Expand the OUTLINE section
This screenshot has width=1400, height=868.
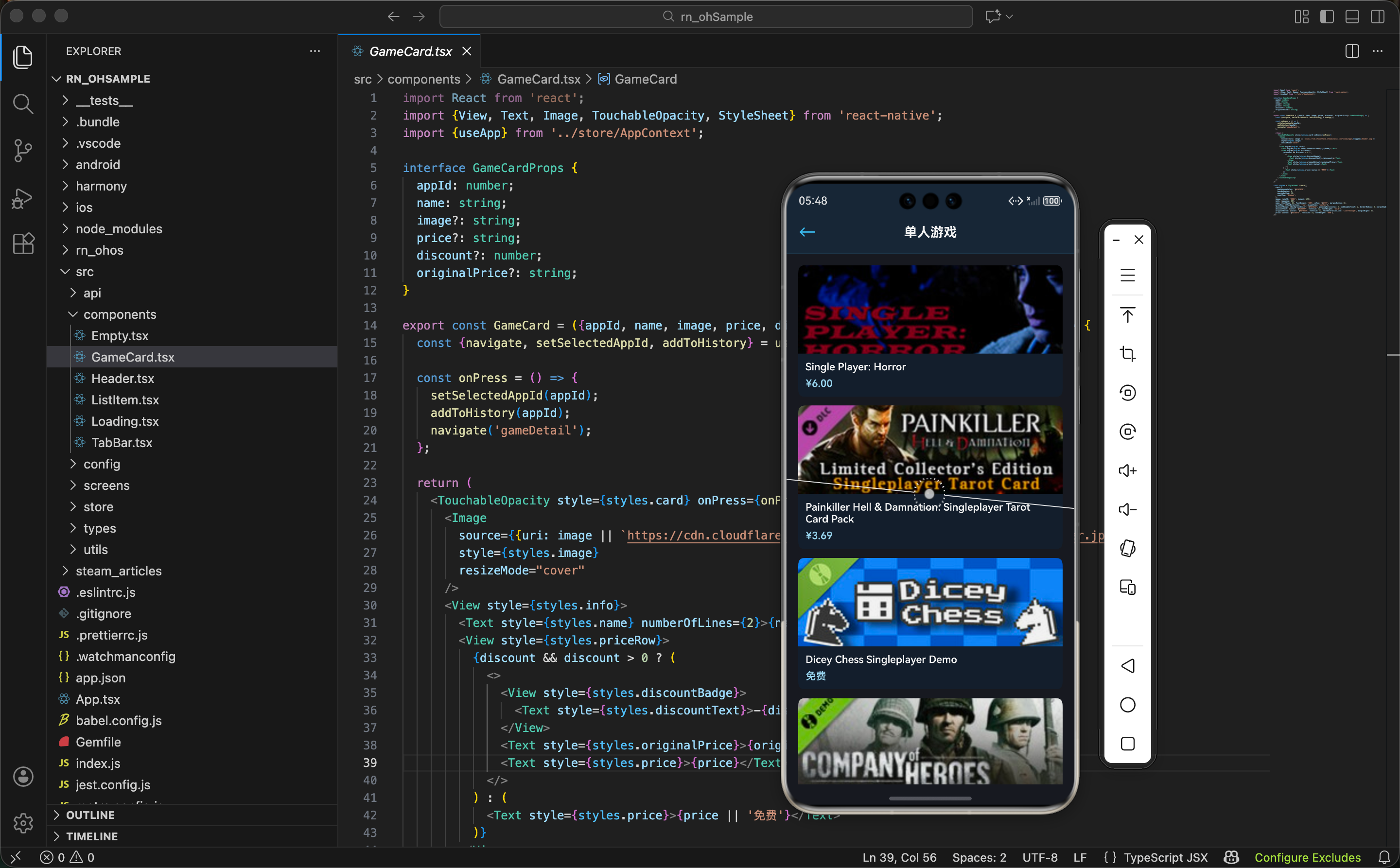pos(90,815)
